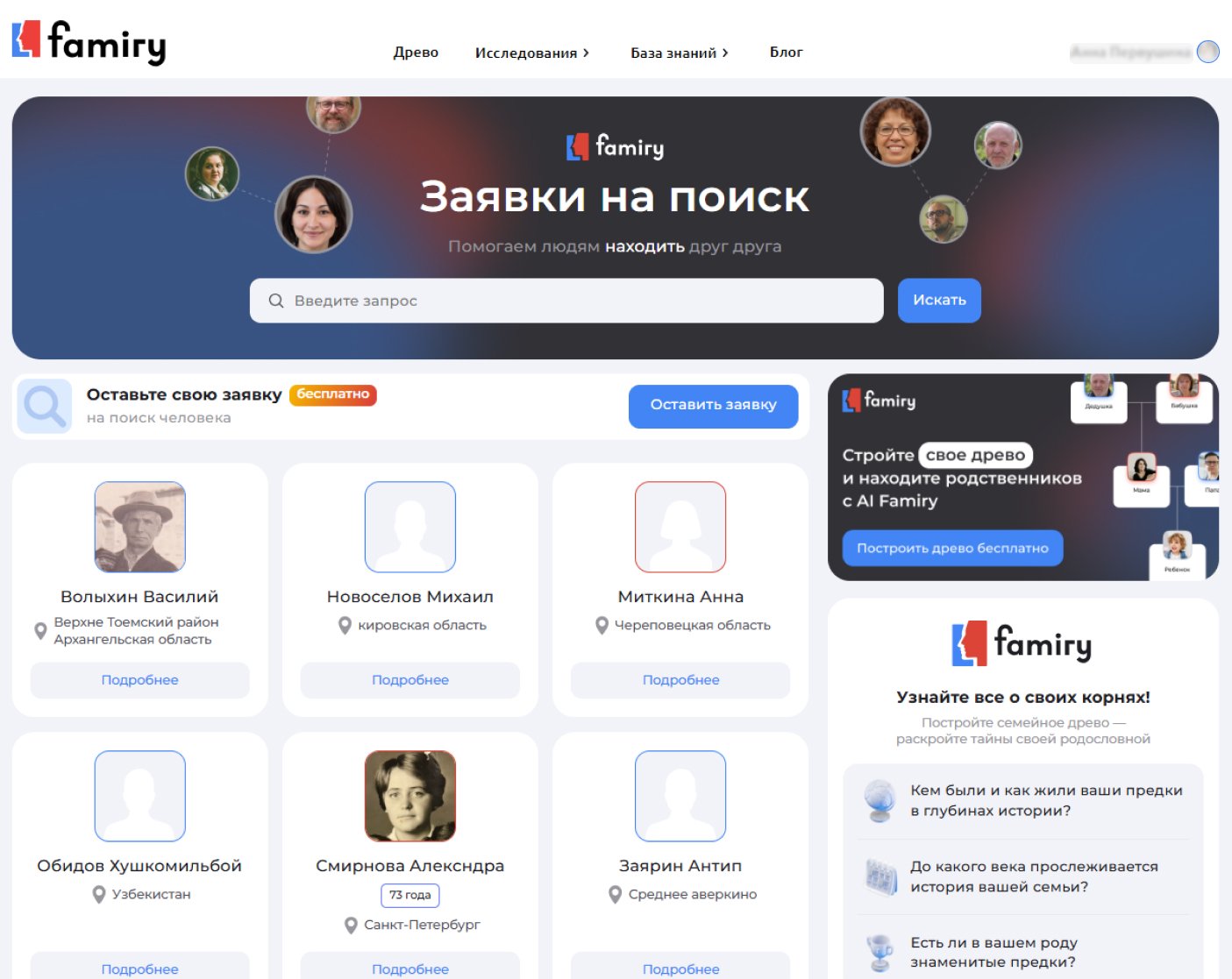The image size is (1232, 979).
Task: Click Построить древо бесплатно button
Action: click(x=952, y=548)
